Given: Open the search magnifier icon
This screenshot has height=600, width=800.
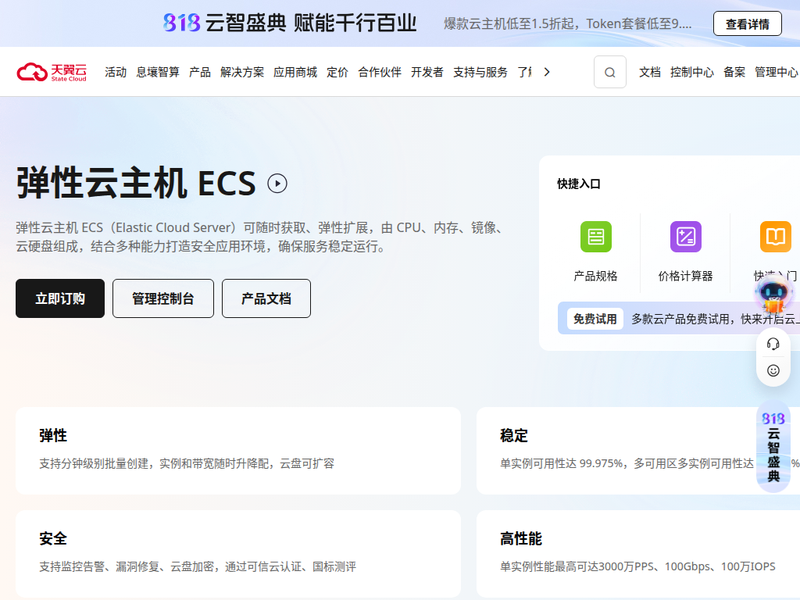Looking at the screenshot, I should tap(610, 72).
